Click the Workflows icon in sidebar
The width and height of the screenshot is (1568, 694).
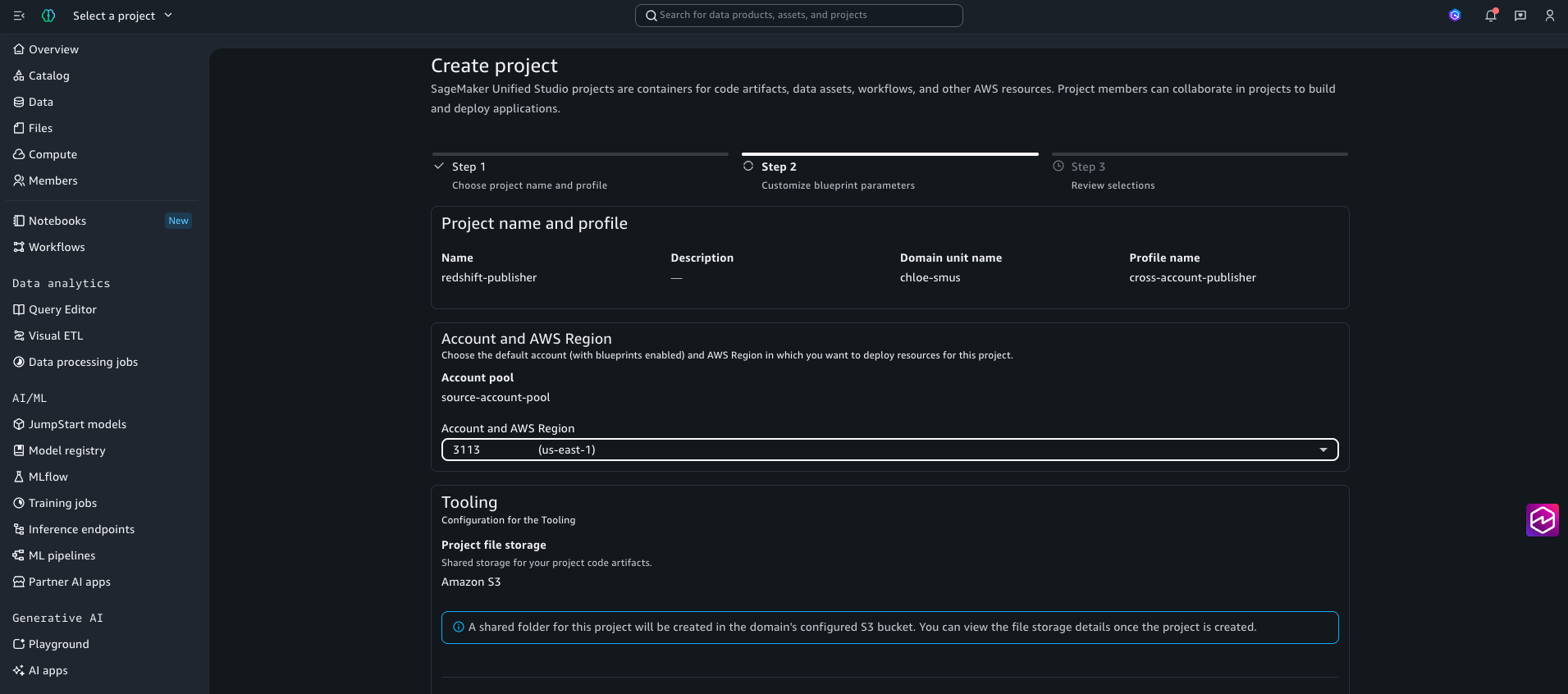tap(19, 247)
